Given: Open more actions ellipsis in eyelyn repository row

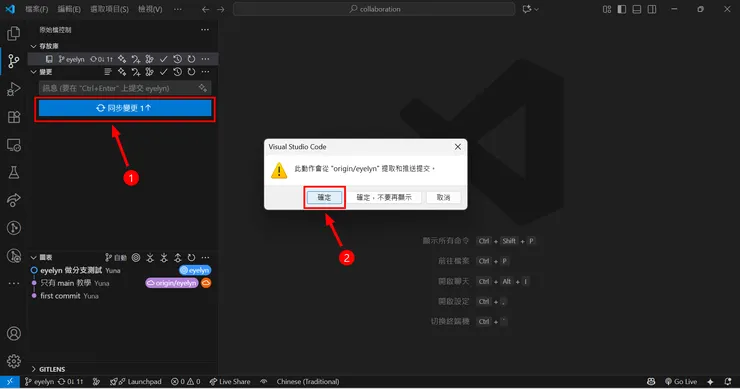Looking at the screenshot, I should (205, 59).
